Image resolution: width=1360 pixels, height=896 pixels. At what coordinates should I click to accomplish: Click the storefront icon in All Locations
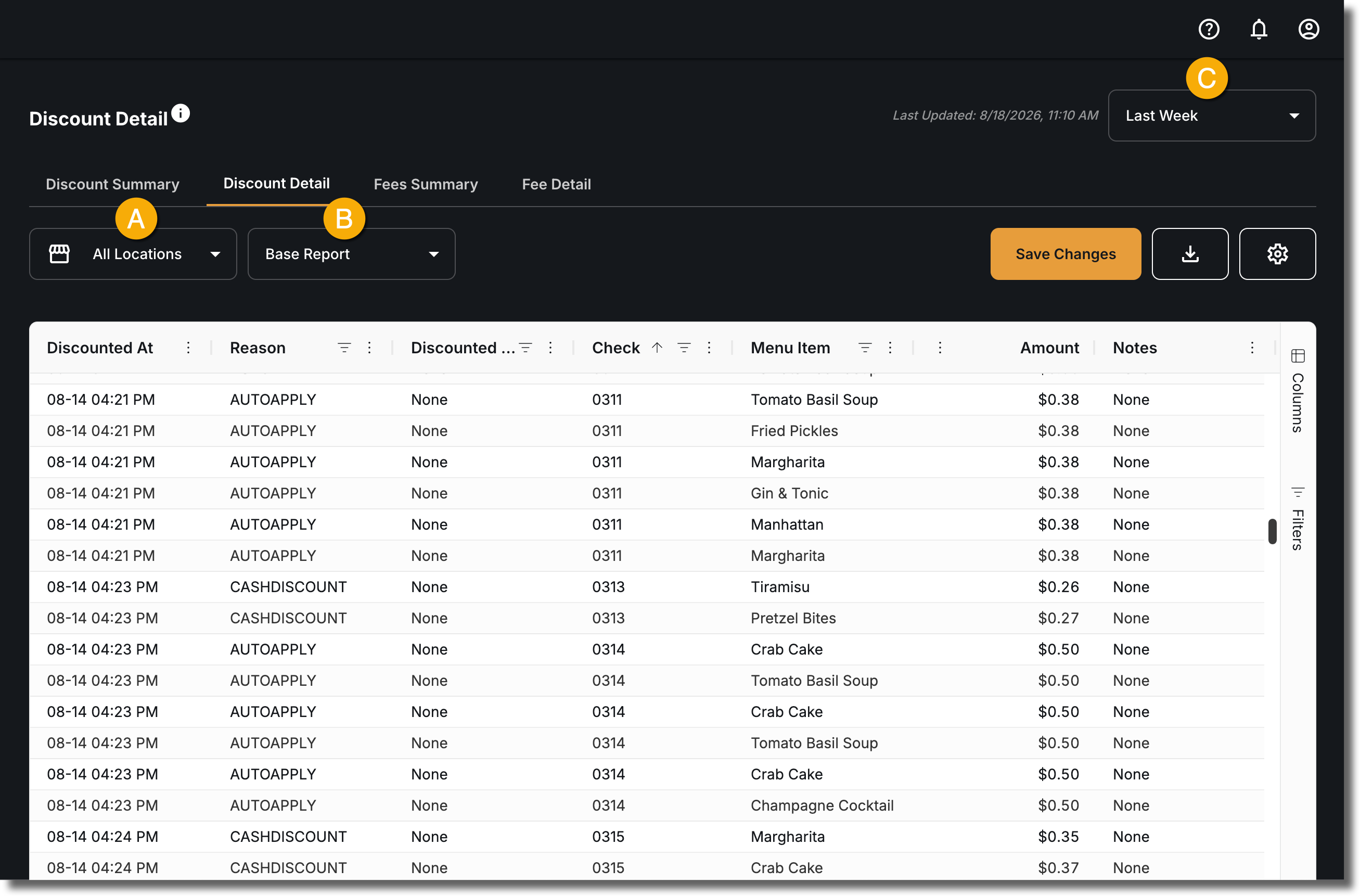click(x=59, y=254)
